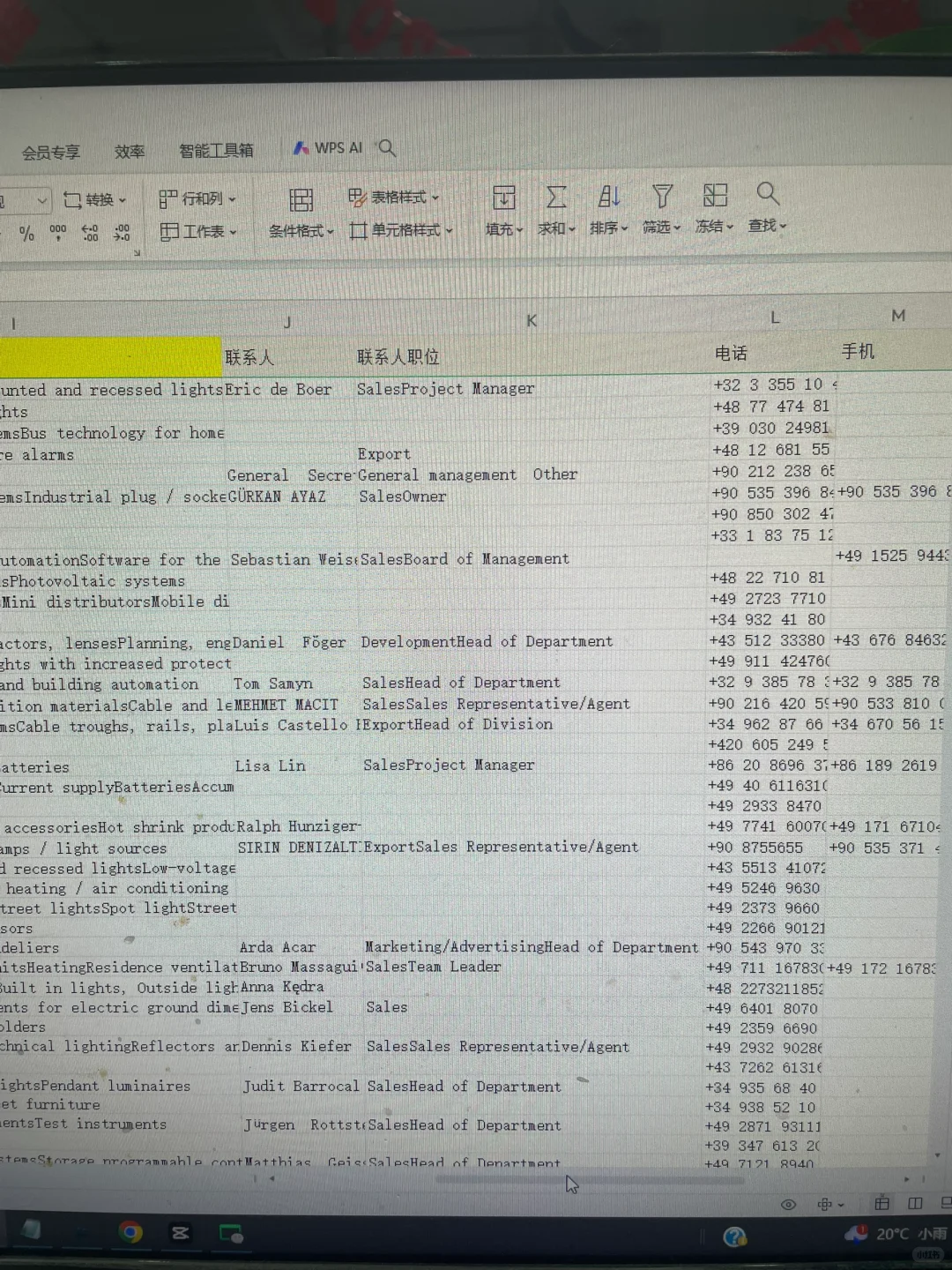
Task: Increase decimal places
Action: pyautogui.click(x=90, y=233)
